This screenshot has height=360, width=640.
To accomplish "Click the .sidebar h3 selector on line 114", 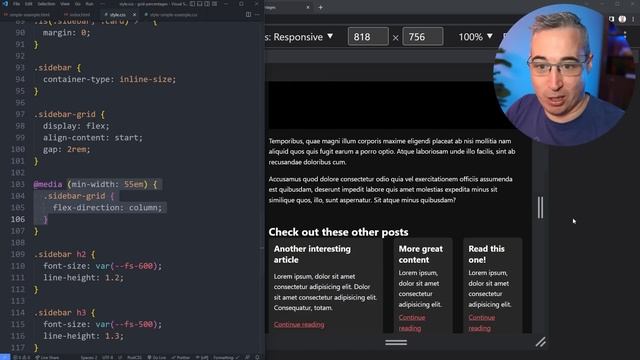I will pos(60,312).
